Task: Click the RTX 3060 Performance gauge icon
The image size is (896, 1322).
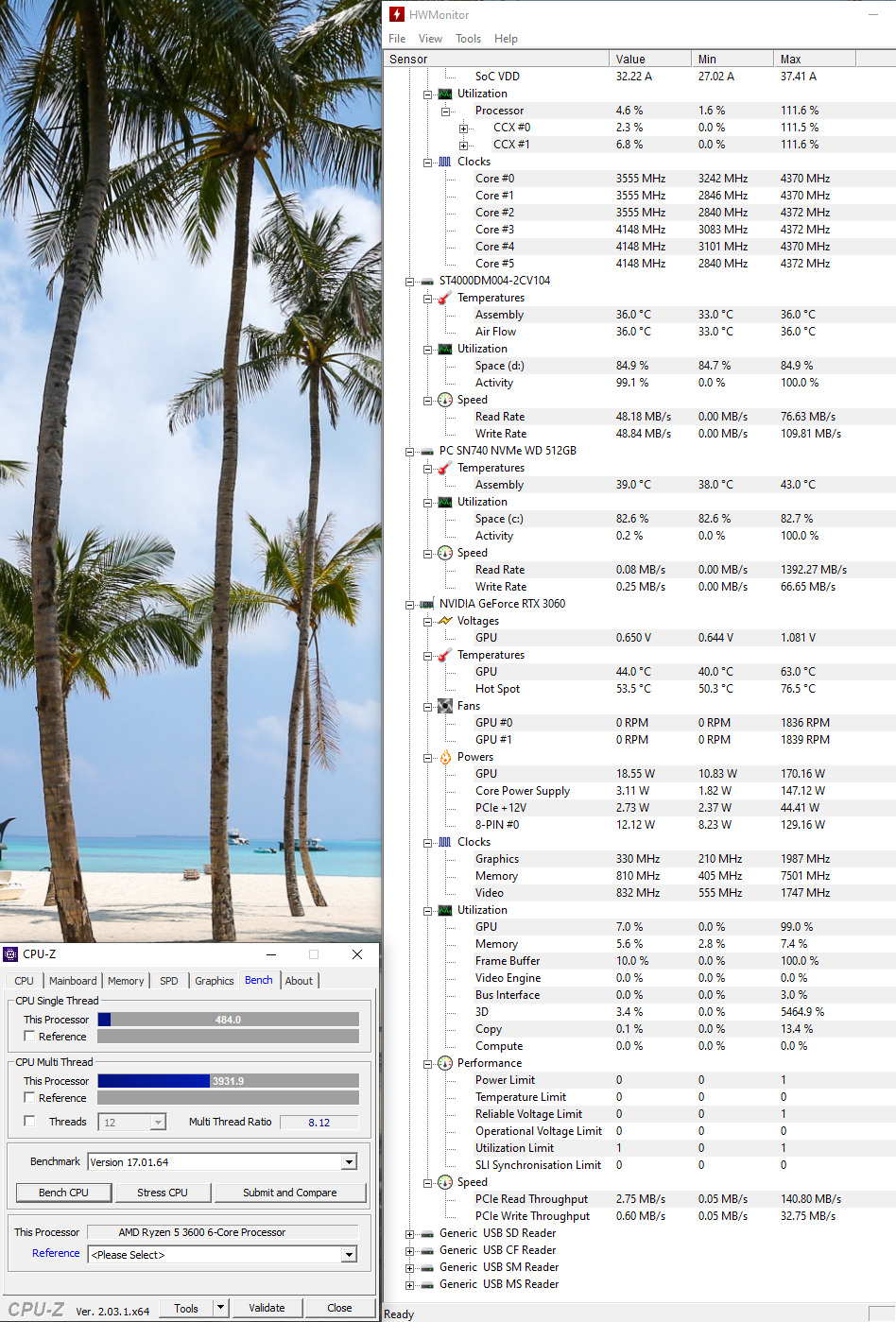Action: (445, 1063)
